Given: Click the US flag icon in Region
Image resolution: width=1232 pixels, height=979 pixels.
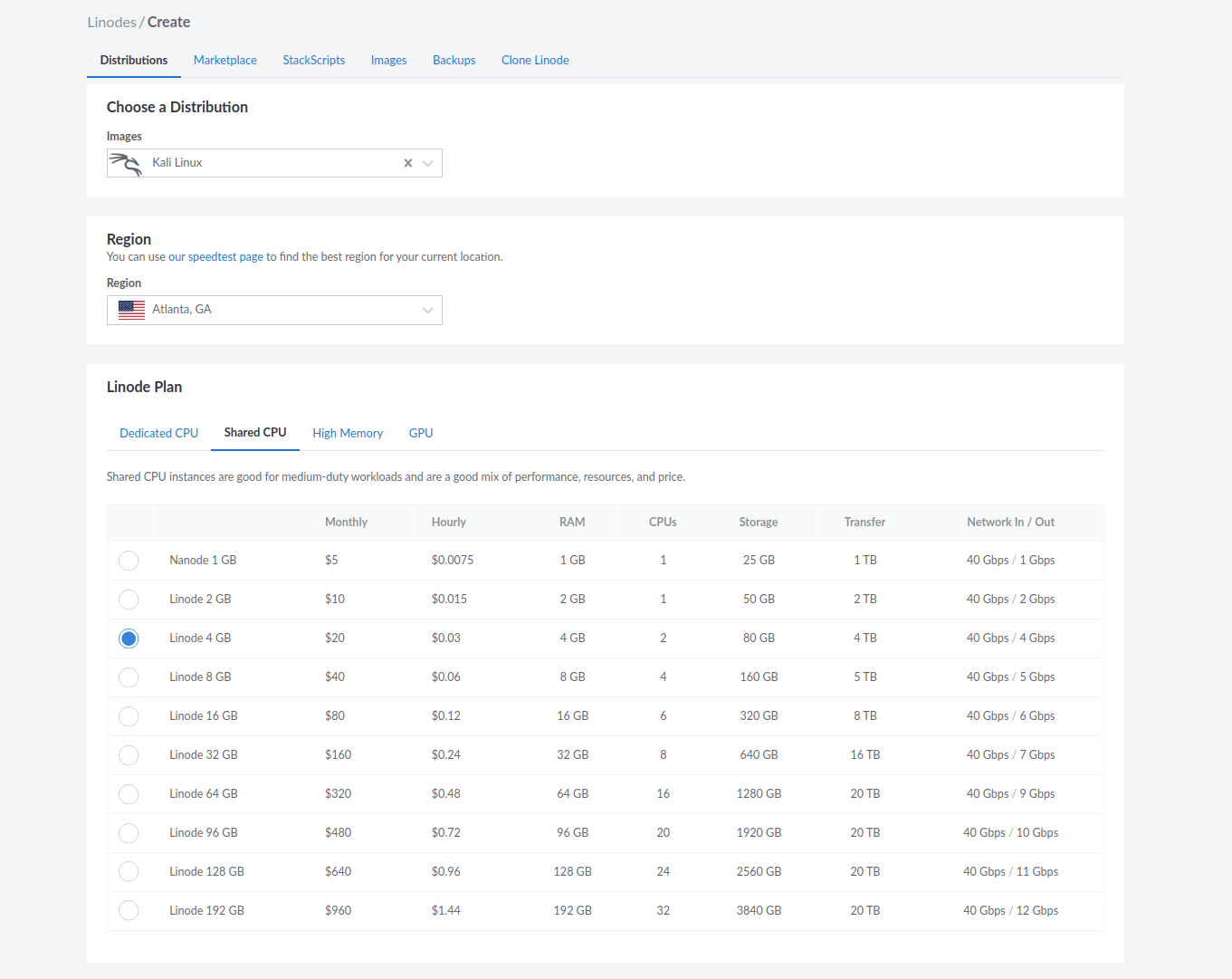Looking at the screenshot, I should coord(131,311).
